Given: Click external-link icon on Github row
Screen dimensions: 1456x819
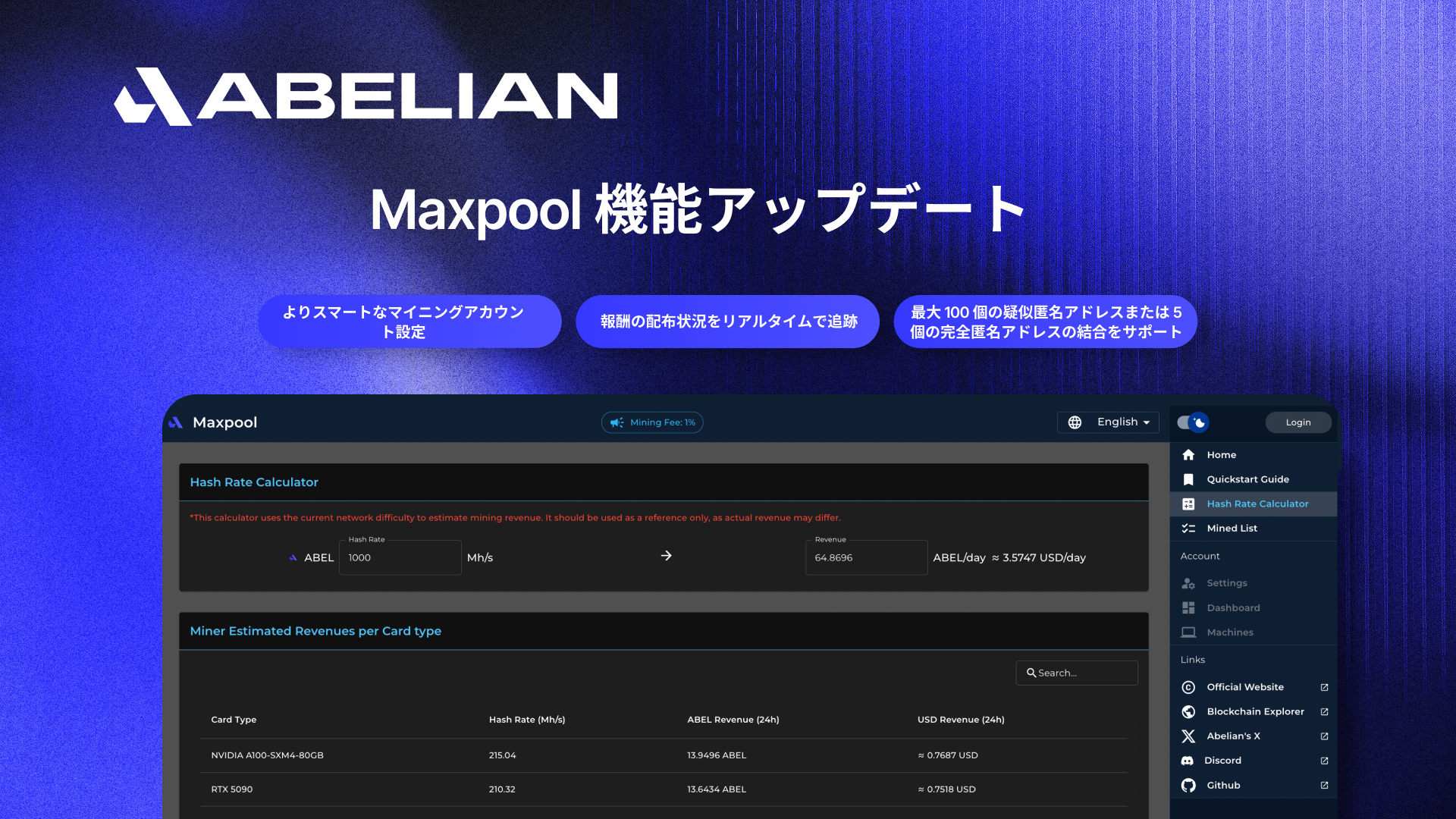Looking at the screenshot, I should (x=1324, y=786).
